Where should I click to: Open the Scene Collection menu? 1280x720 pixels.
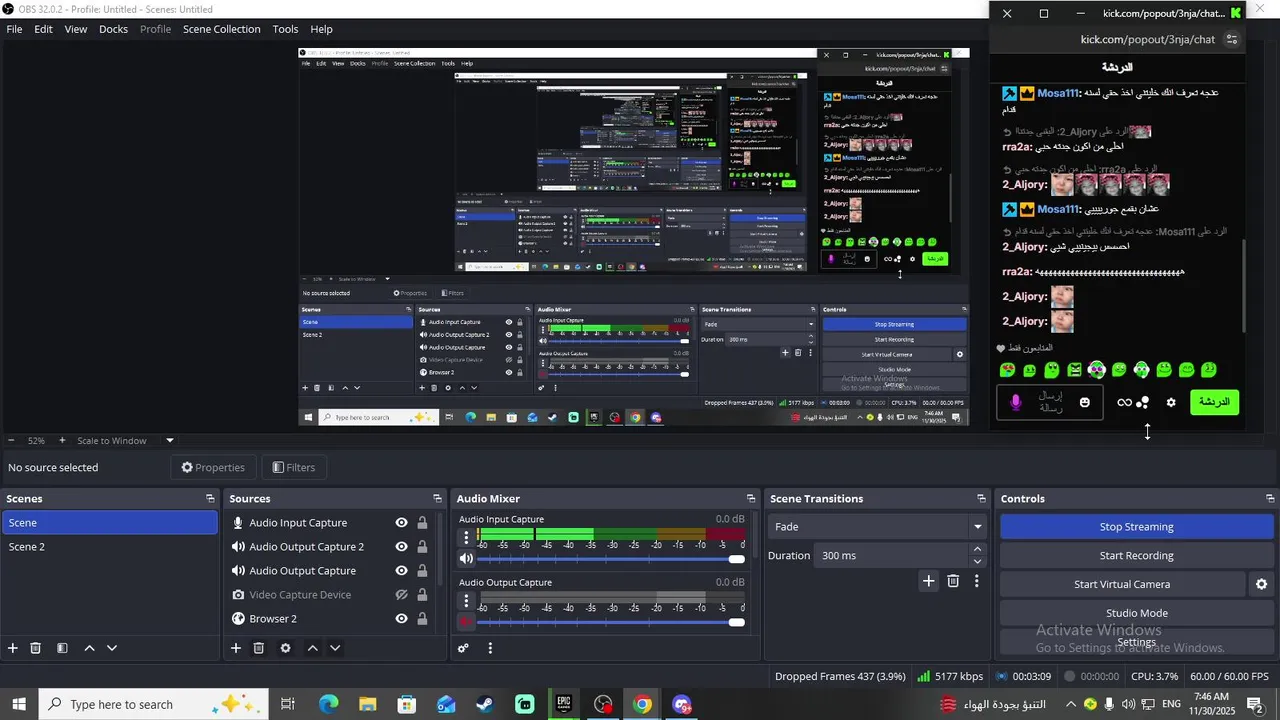point(222,29)
